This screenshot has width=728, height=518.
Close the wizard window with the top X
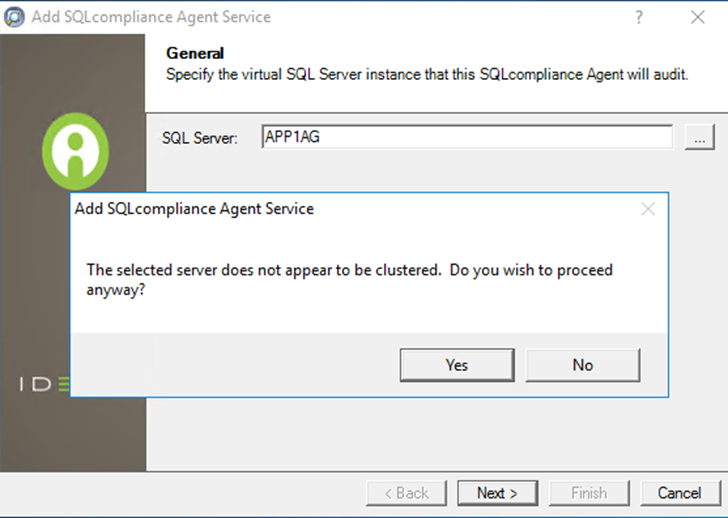tap(697, 17)
